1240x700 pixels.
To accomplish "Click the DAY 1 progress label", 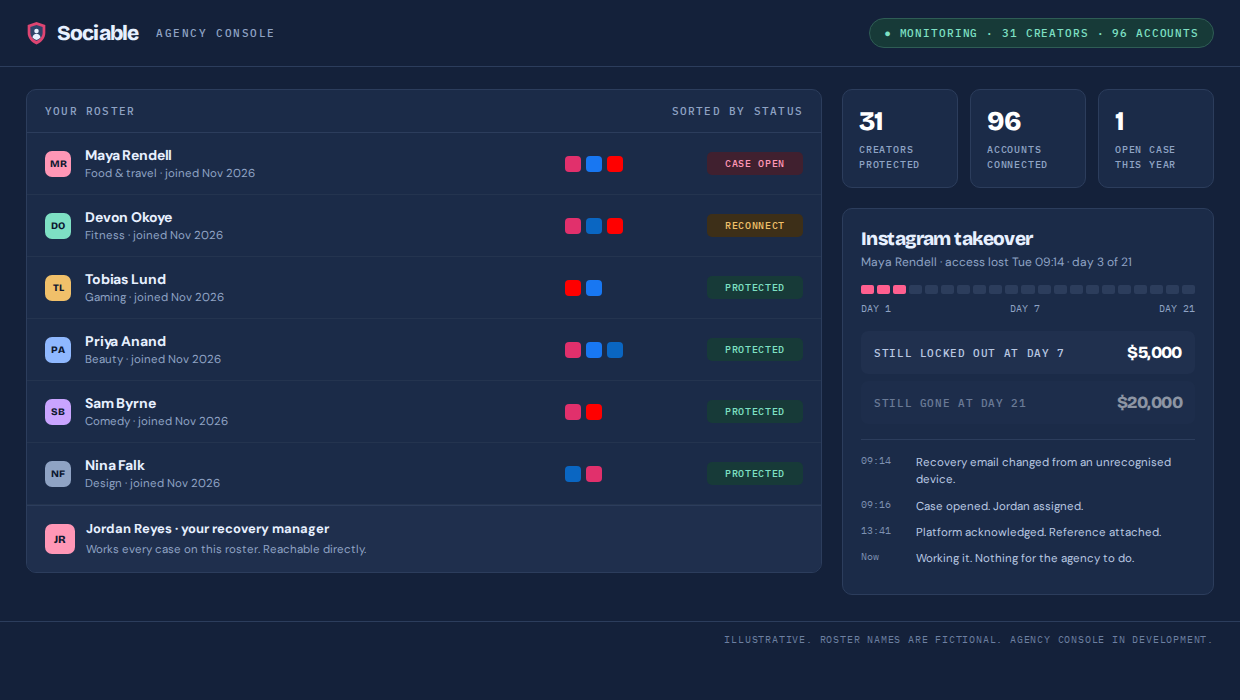I will 876,309.
